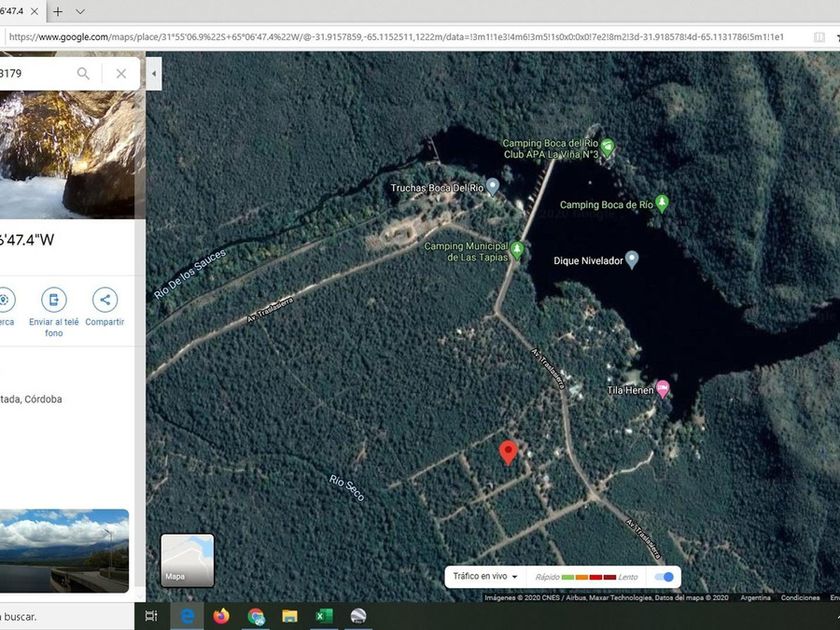This screenshot has height=630, width=840.
Task: Click the Compartir share icon
Action: (x=104, y=299)
